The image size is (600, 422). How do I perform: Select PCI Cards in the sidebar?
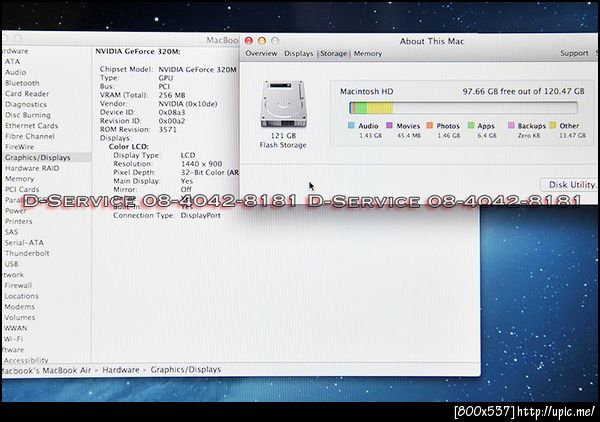coord(22,190)
